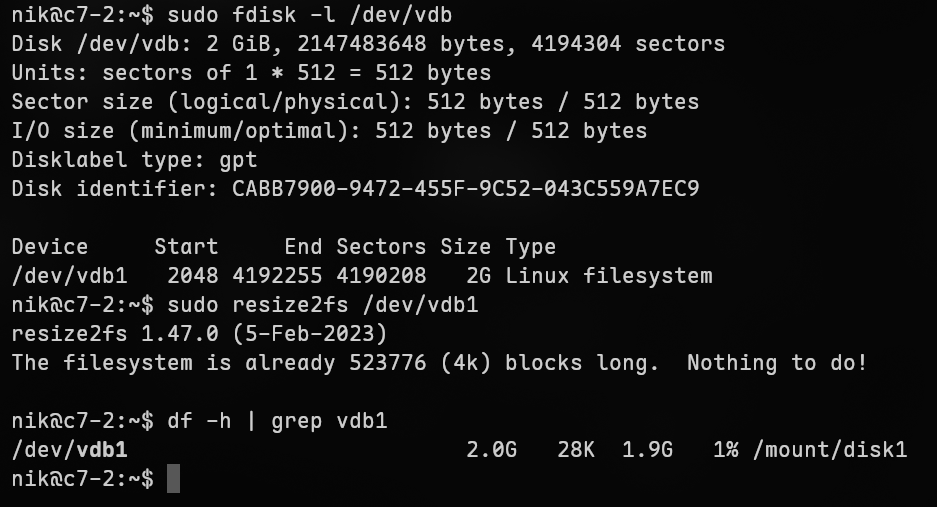The image size is (937, 507).
Task: Click the 'df -h | grep vdb1' command
Action: point(277,421)
